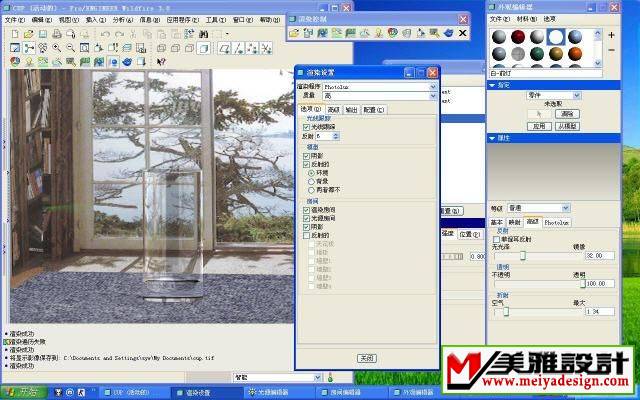The height and width of the screenshot is (400, 640).
Task: Click the 清除 button in the appearance editor
Action: pos(567,114)
